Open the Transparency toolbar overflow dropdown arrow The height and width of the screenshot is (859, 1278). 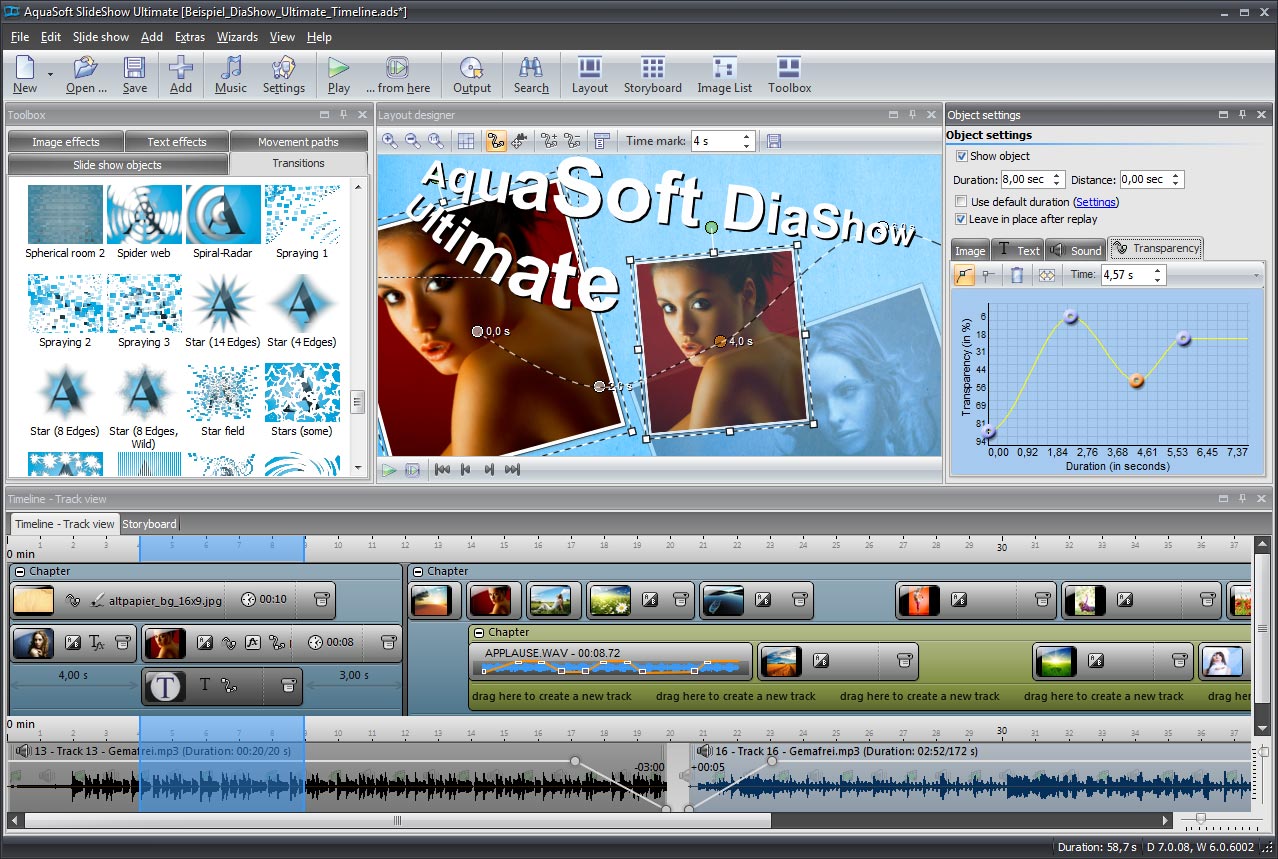[x=1257, y=275]
